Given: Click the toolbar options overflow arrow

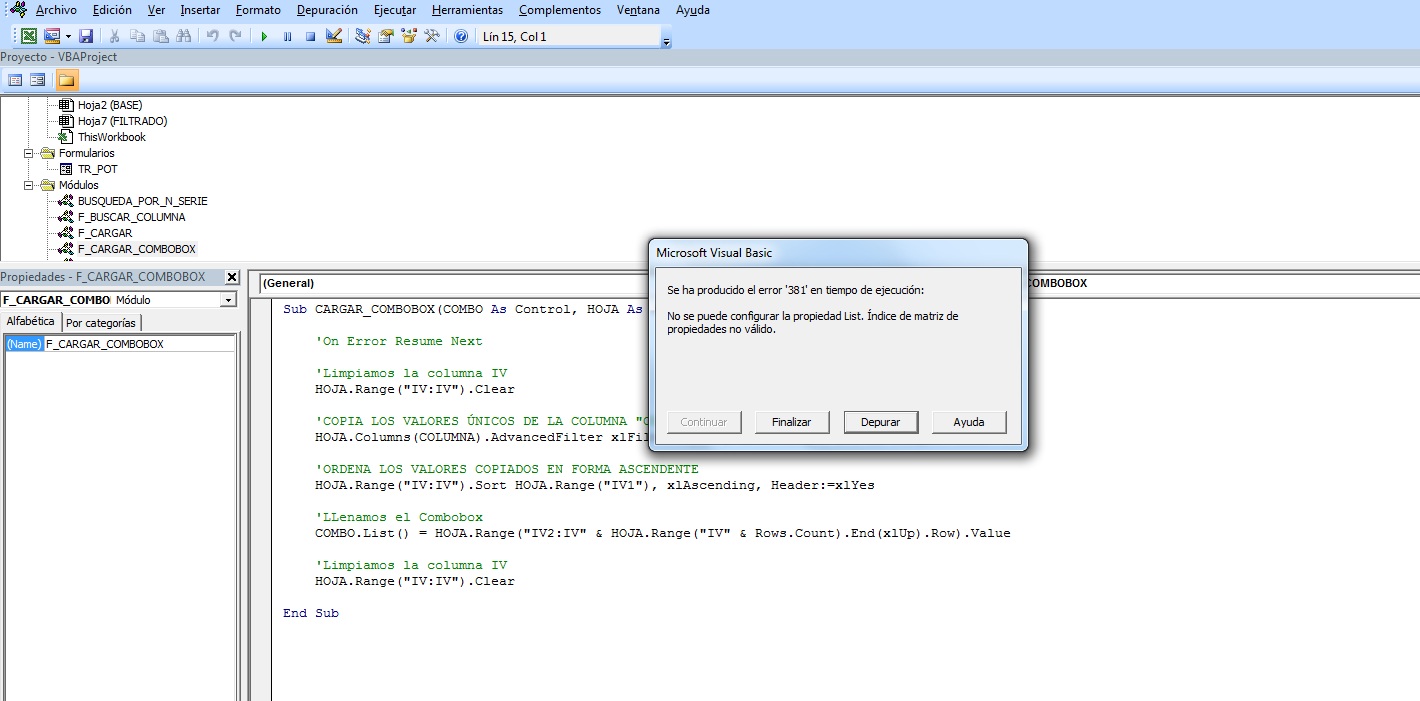Looking at the screenshot, I should (x=667, y=42).
